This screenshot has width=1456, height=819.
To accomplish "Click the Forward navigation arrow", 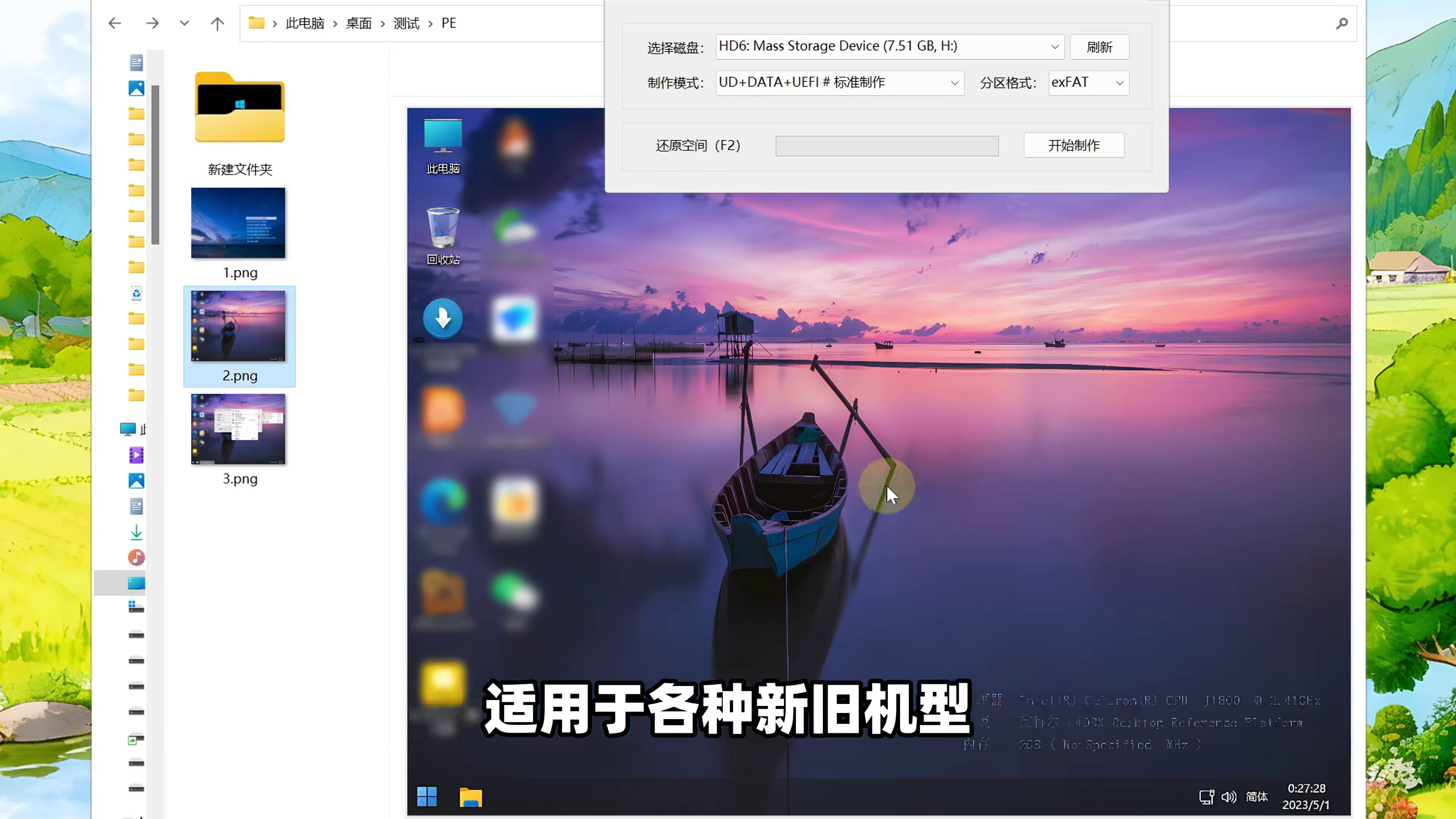I will (x=152, y=23).
